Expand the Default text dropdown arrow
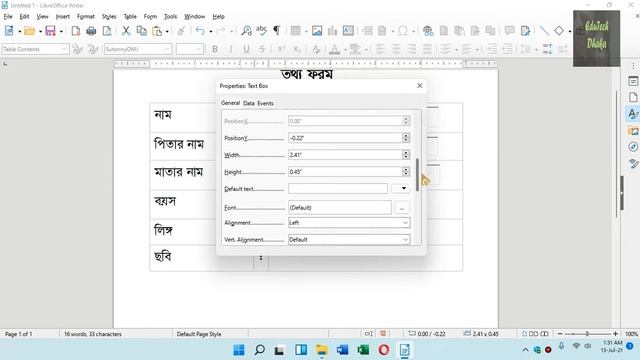This screenshot has height=360, width=640. coord(400,188)
